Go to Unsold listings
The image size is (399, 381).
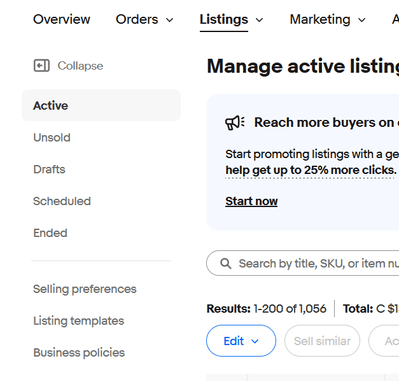[52, 137]
